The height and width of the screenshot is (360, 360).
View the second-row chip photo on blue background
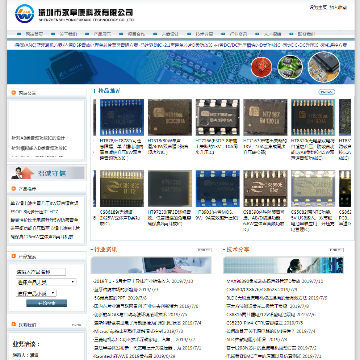click(218, 189)
